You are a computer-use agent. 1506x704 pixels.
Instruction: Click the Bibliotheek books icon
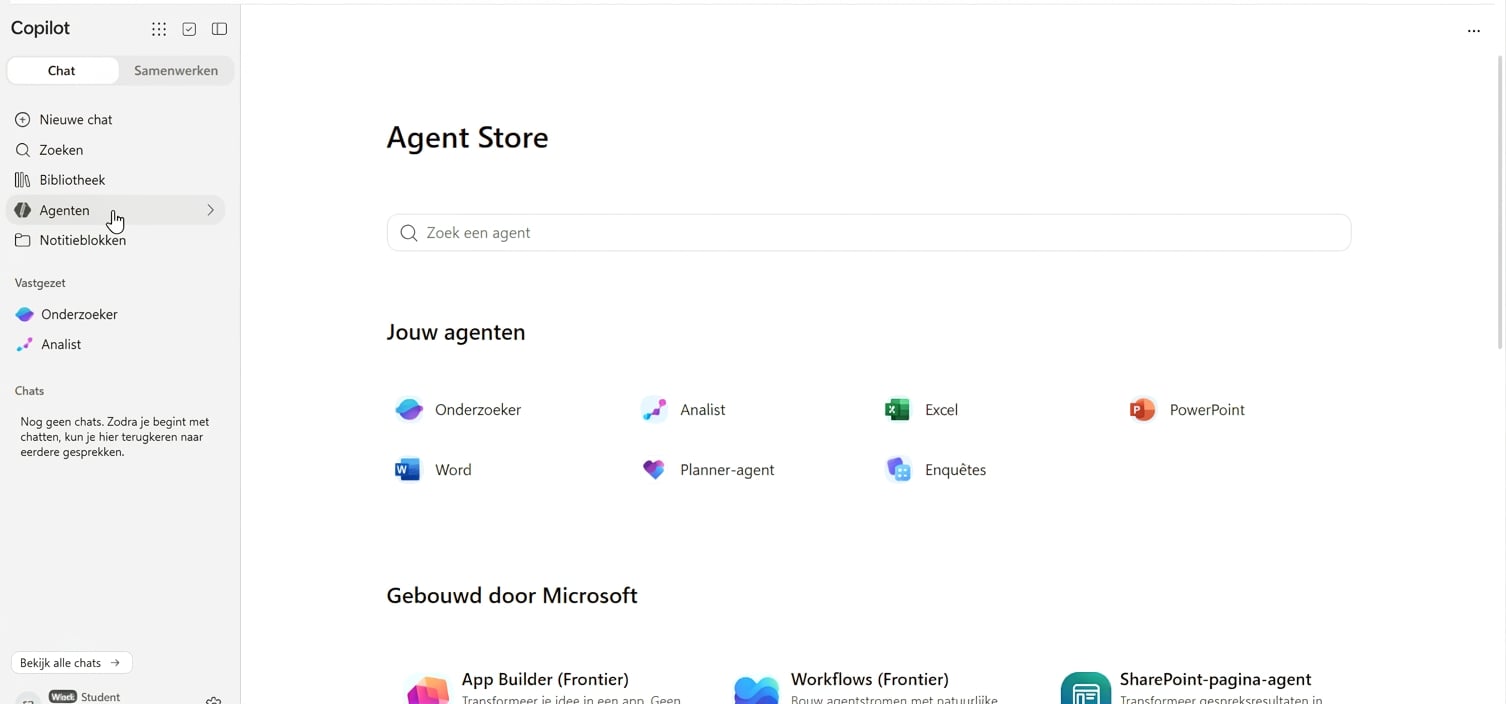[x=22, y=180]
